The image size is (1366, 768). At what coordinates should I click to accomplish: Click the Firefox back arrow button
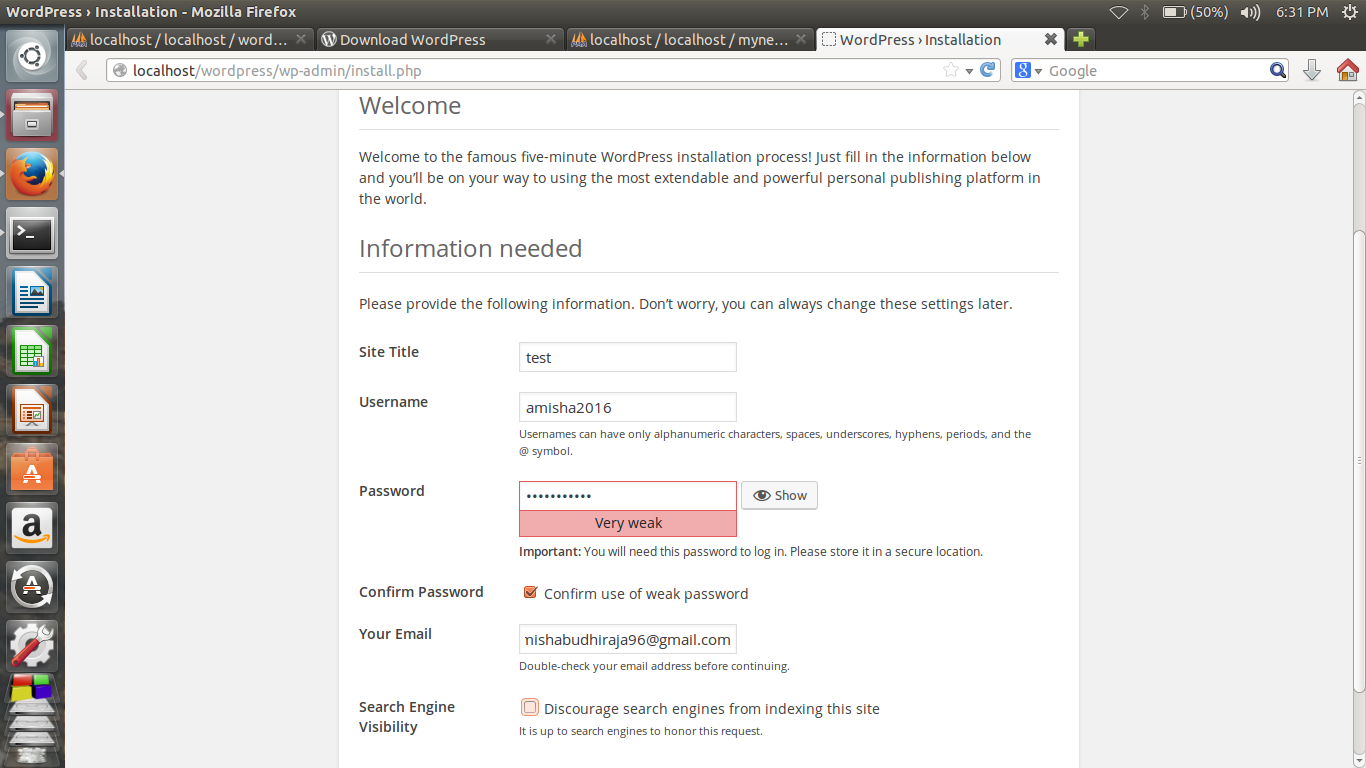[x=83, y=70]
